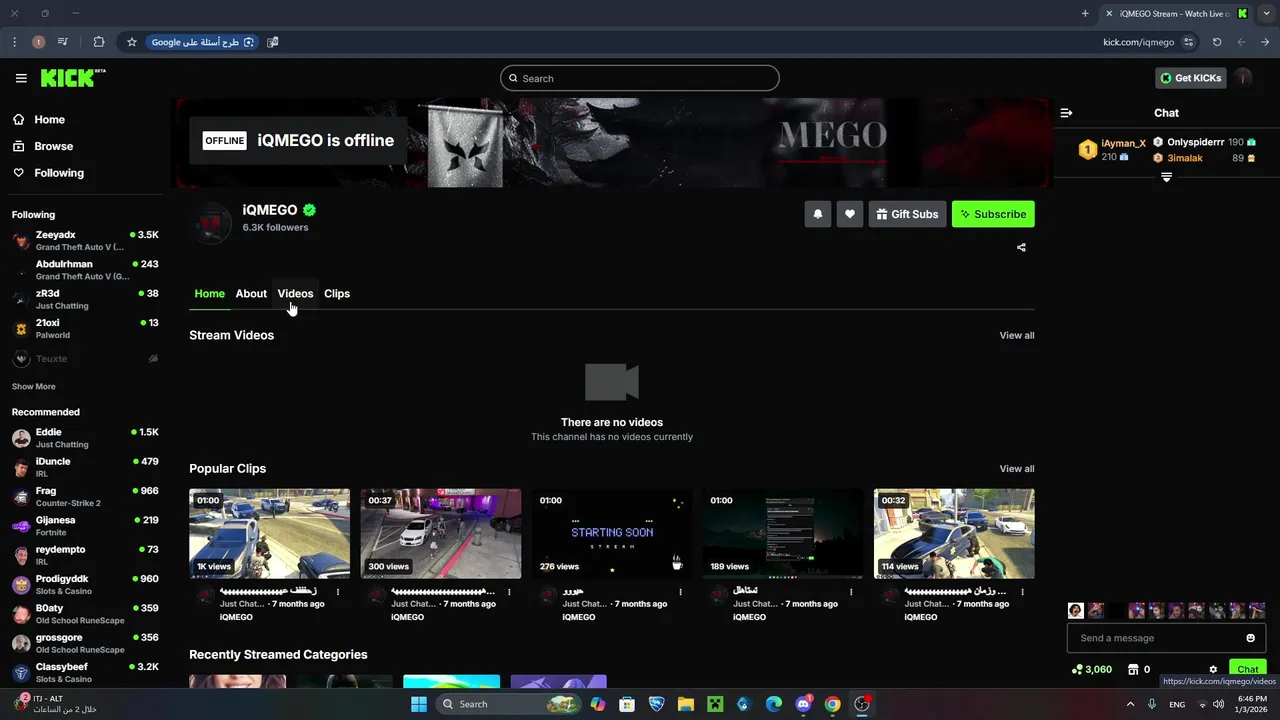
Task: Click the Gift Subs button
Action: pos(907,214)
